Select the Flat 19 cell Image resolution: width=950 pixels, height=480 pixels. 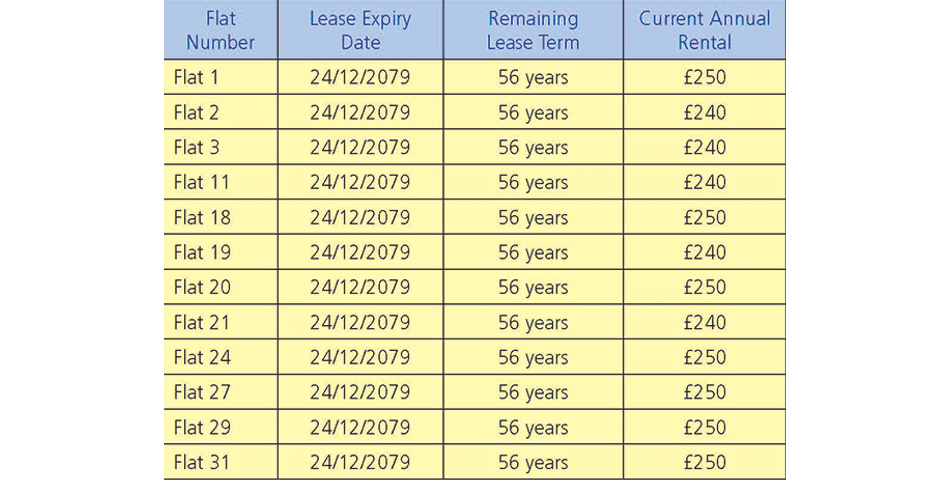point(221,252)
